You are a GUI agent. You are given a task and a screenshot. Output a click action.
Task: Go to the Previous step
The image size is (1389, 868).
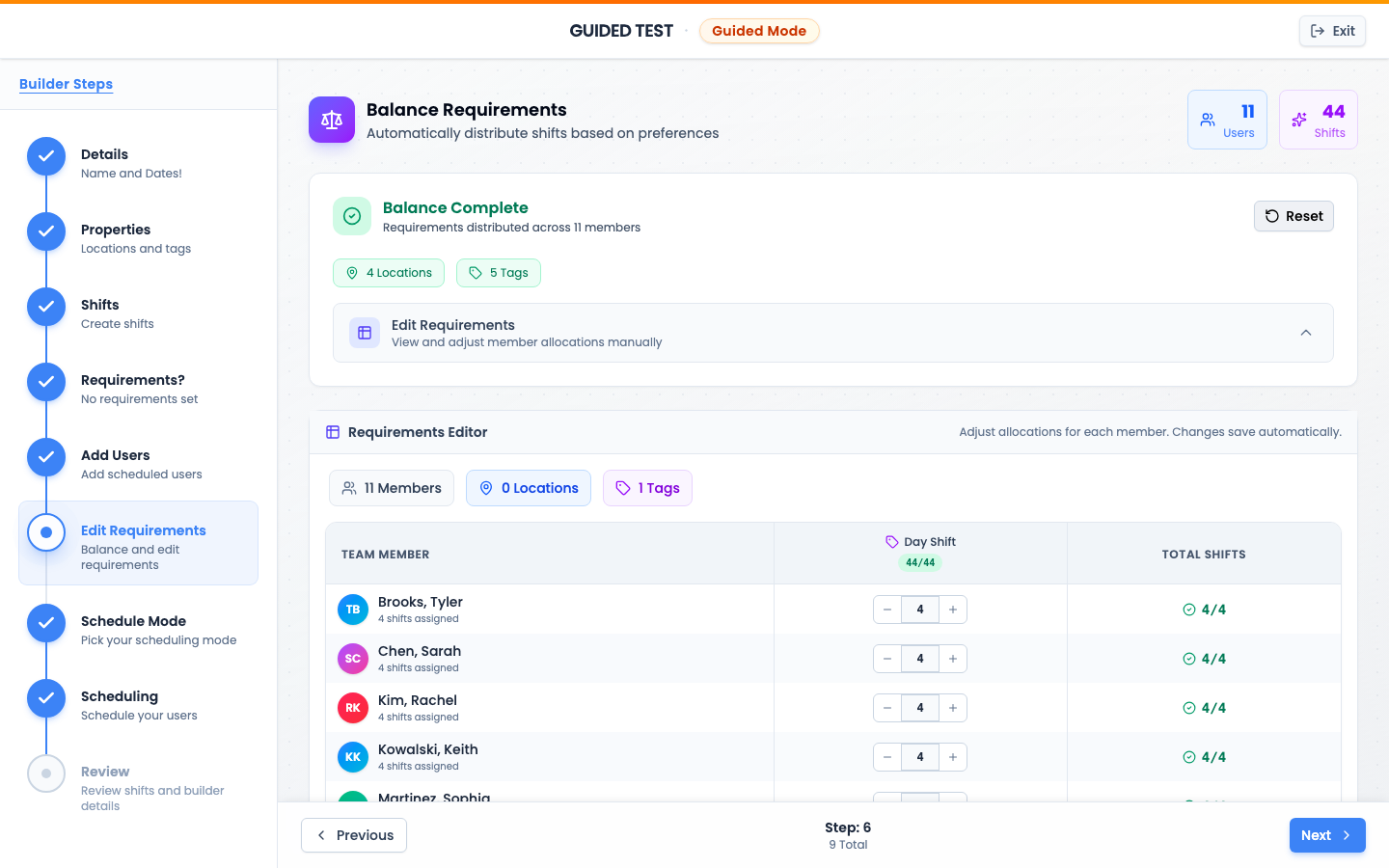pos(354,835)
